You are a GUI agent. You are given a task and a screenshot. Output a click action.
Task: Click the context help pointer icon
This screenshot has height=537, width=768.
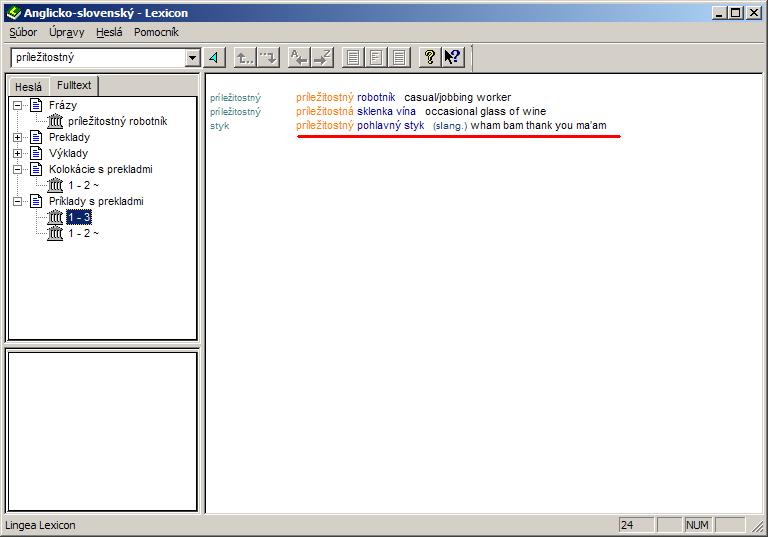click(453, 58)
